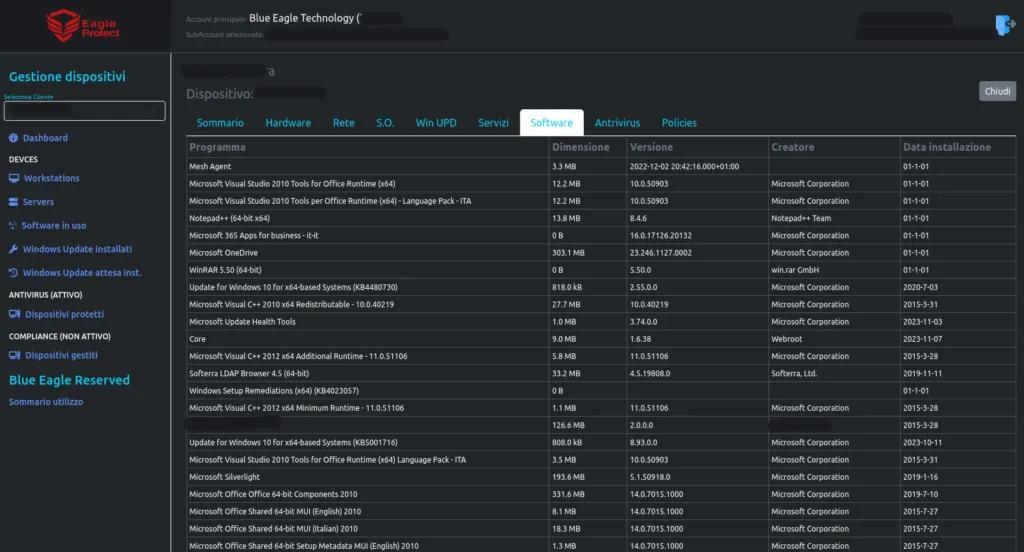
Task: Select the WinRAR 5.50 (64-bit) row
Action: [601, 270]
